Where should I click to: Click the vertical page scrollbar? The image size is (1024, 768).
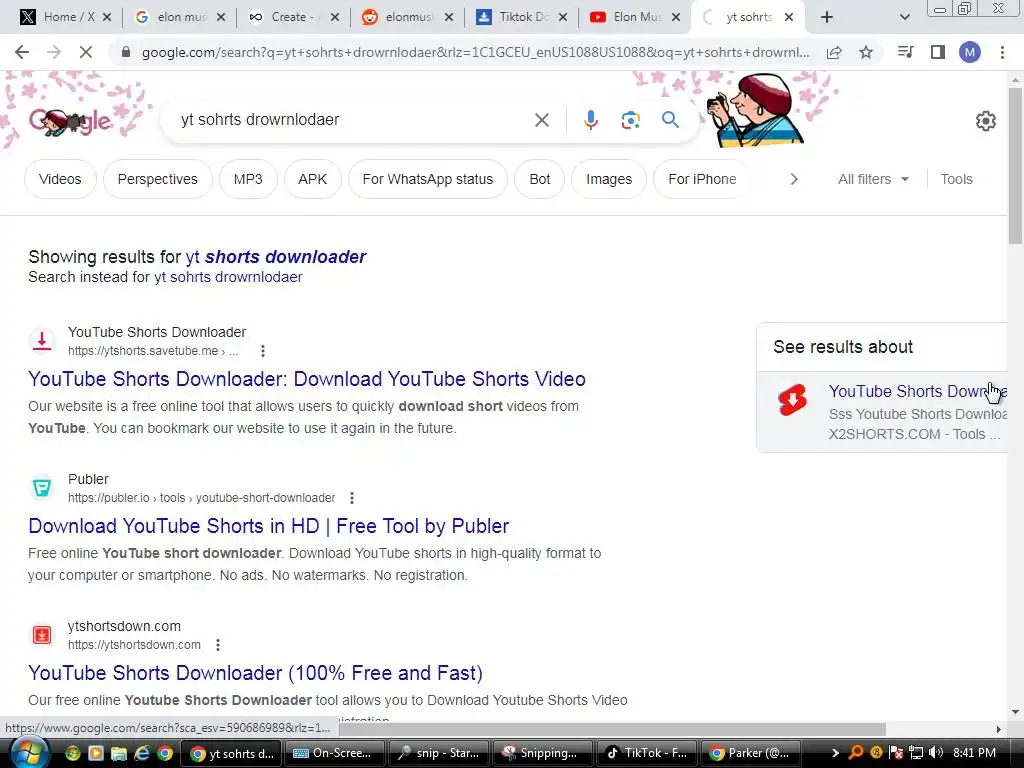click(x=1015, y=165)
